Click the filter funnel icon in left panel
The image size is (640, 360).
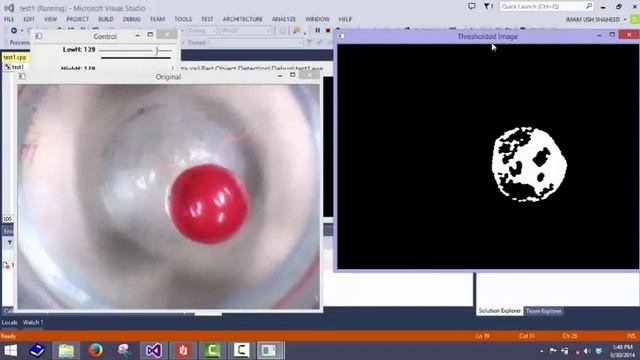(10, 243)
